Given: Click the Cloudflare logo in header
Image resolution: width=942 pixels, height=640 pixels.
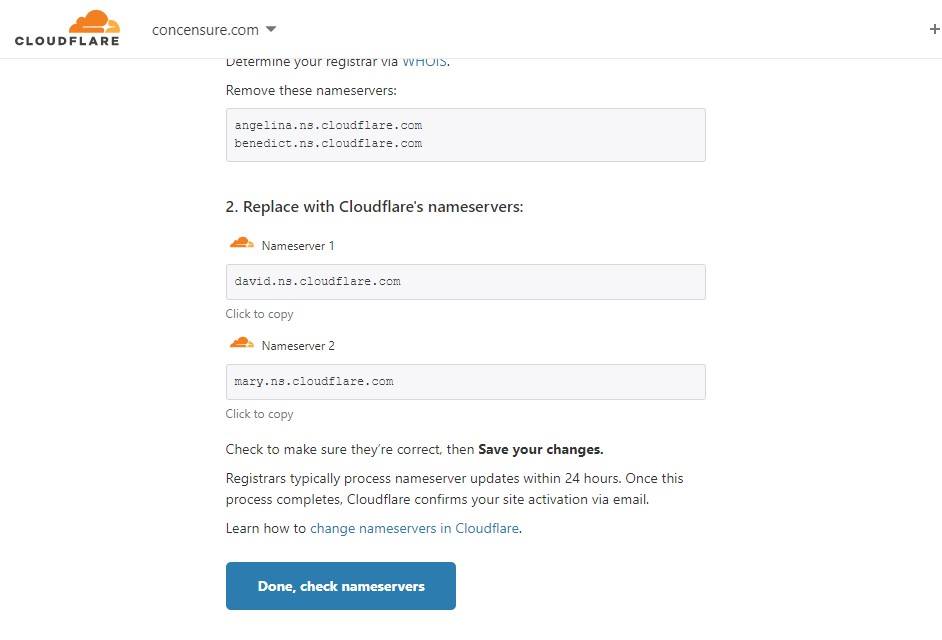Looking at the screenshot, I should pyautogui.click(x=67, y=28).
